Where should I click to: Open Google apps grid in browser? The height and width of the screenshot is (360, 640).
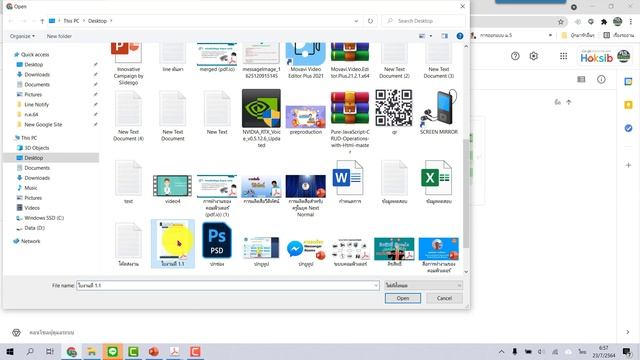pyautogui.click(x=563, y=56)
